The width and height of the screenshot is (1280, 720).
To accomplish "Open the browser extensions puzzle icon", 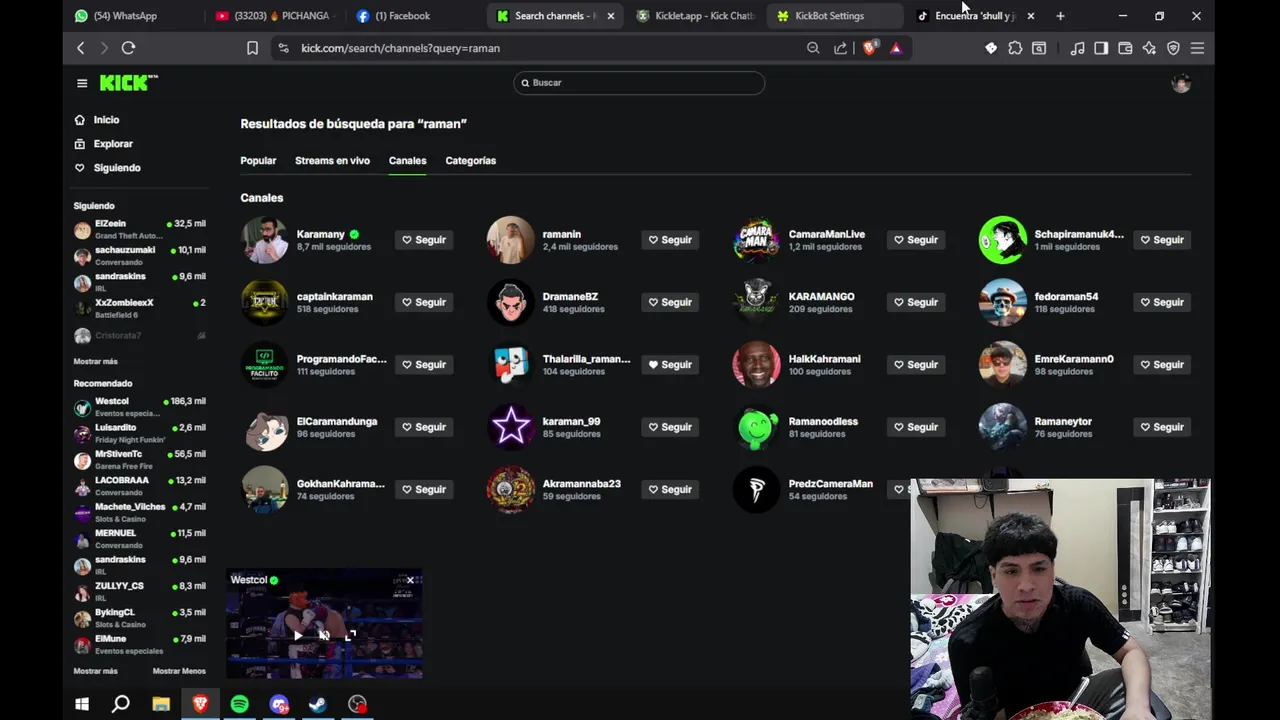I will tap(1015, 48).
